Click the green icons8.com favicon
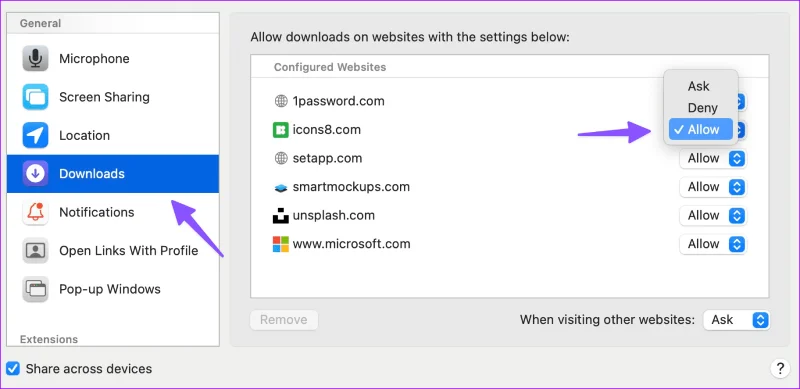 pos(281,130)
